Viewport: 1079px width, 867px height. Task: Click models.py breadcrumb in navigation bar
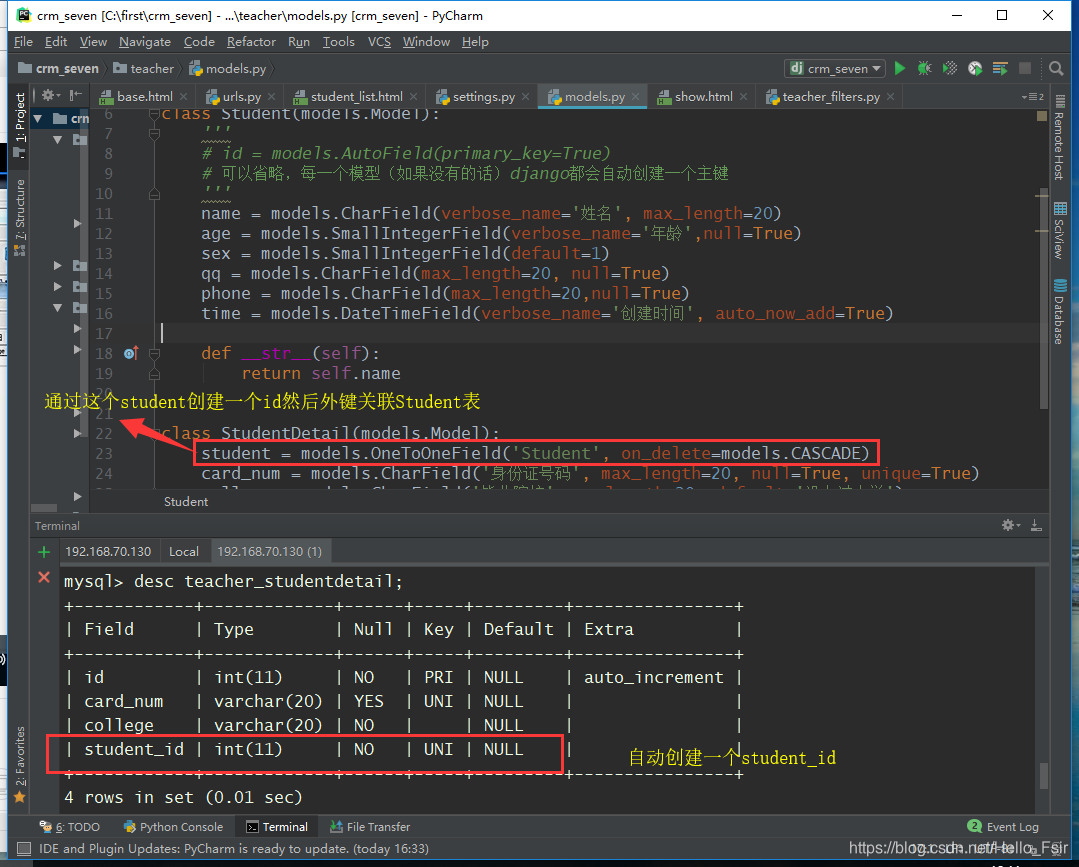(228, 69)
